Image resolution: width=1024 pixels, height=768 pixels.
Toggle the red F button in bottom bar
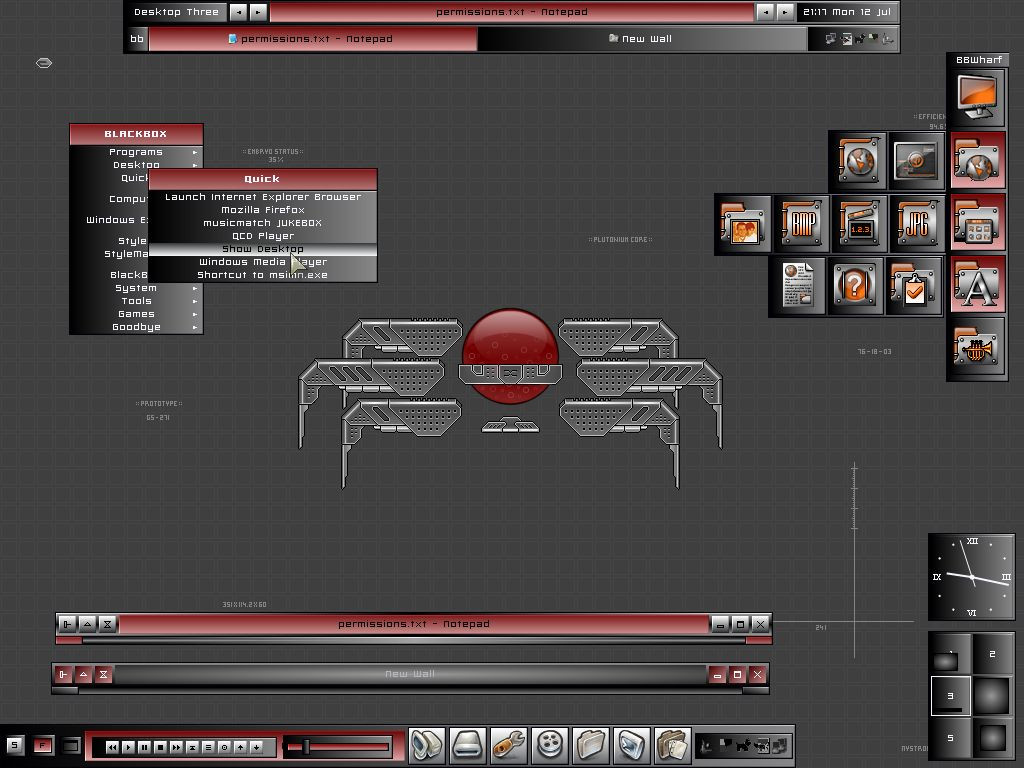tap(42, 745)
